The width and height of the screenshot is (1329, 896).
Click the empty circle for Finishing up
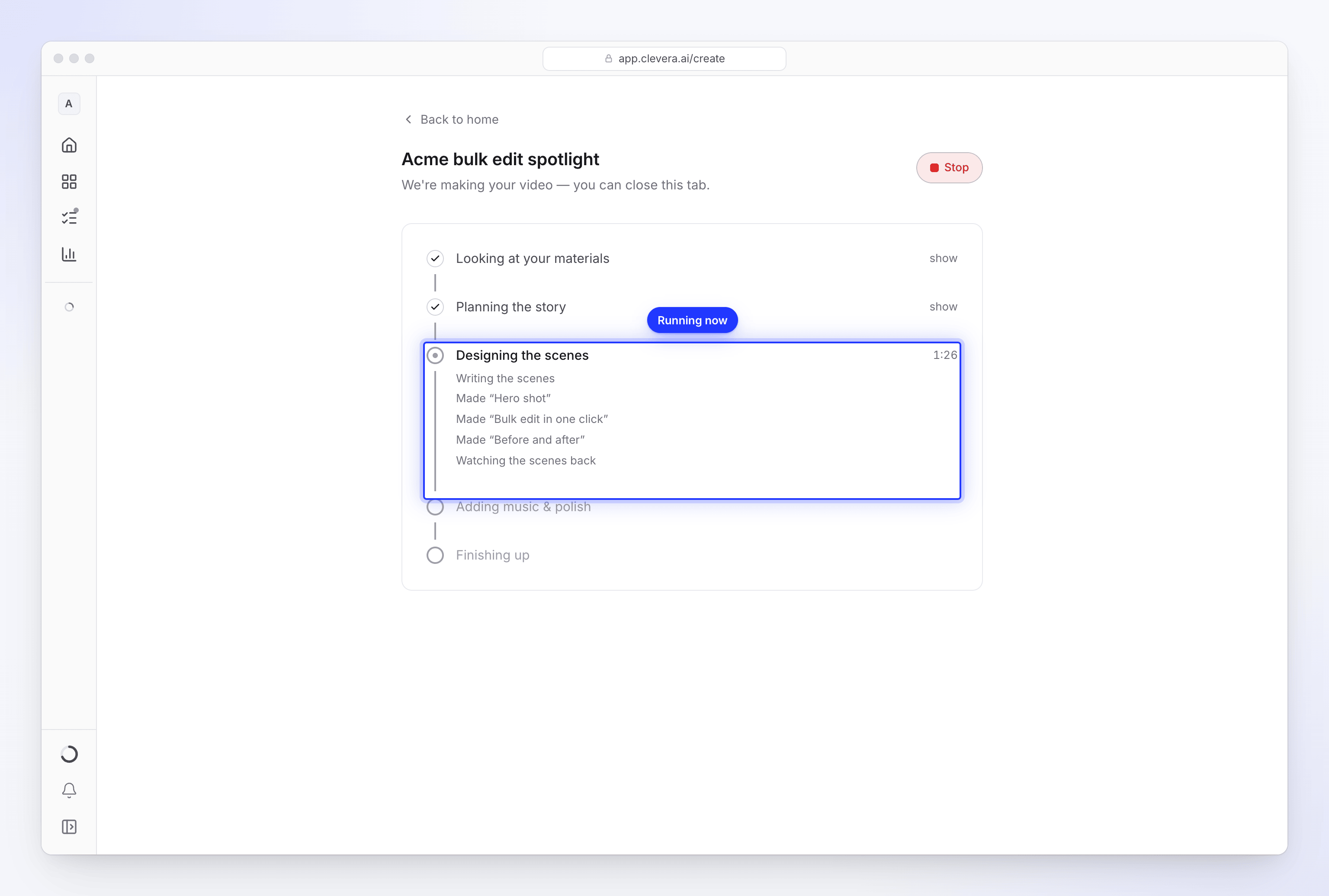click(435, 555)
